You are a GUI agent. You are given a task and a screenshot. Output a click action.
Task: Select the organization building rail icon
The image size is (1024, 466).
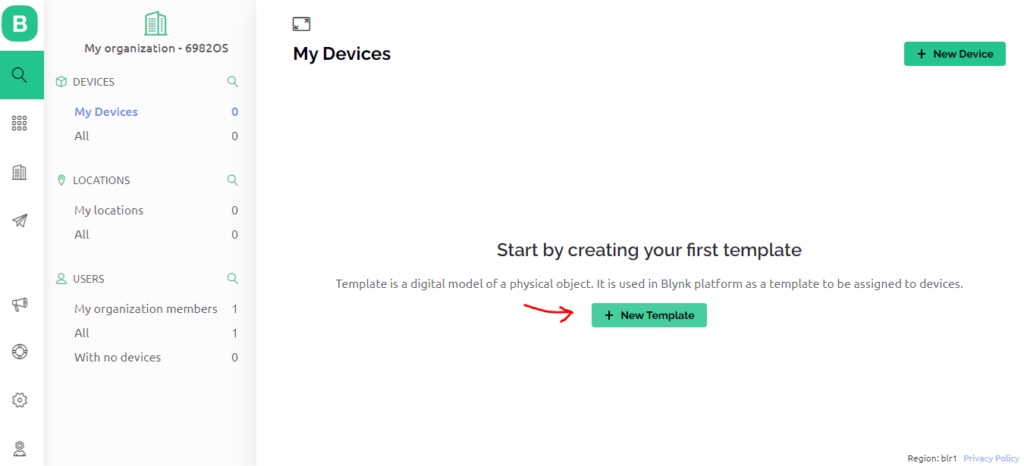pos(20,172)
